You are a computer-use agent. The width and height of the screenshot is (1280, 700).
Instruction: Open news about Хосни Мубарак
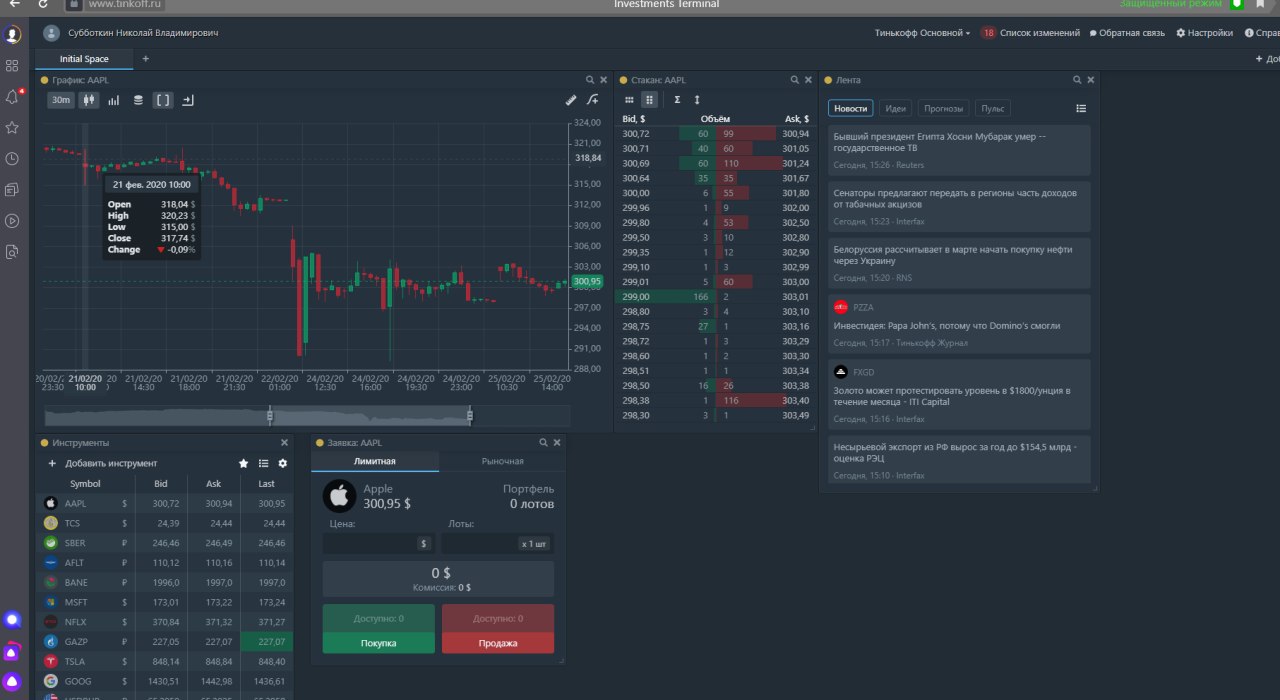(x=958, y=150)
